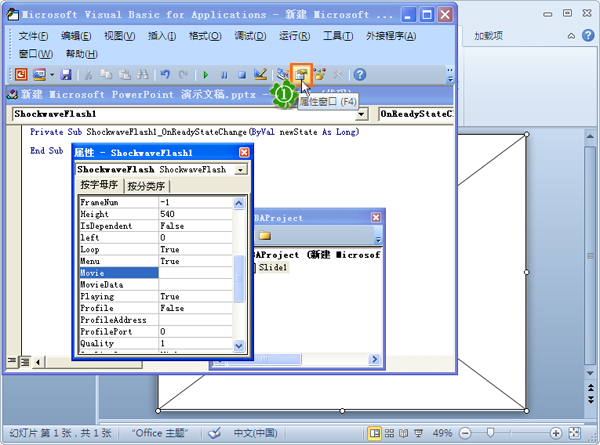This screenshot has height=445, width=600.
Task: Open the Object Browser icon
Action: click(x=320, y=74)
